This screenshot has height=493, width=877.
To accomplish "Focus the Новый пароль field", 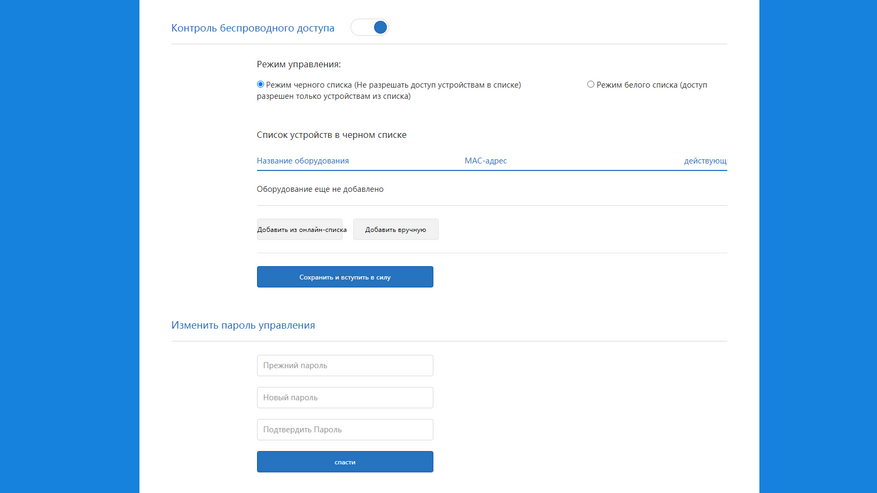I will (345, 397).
